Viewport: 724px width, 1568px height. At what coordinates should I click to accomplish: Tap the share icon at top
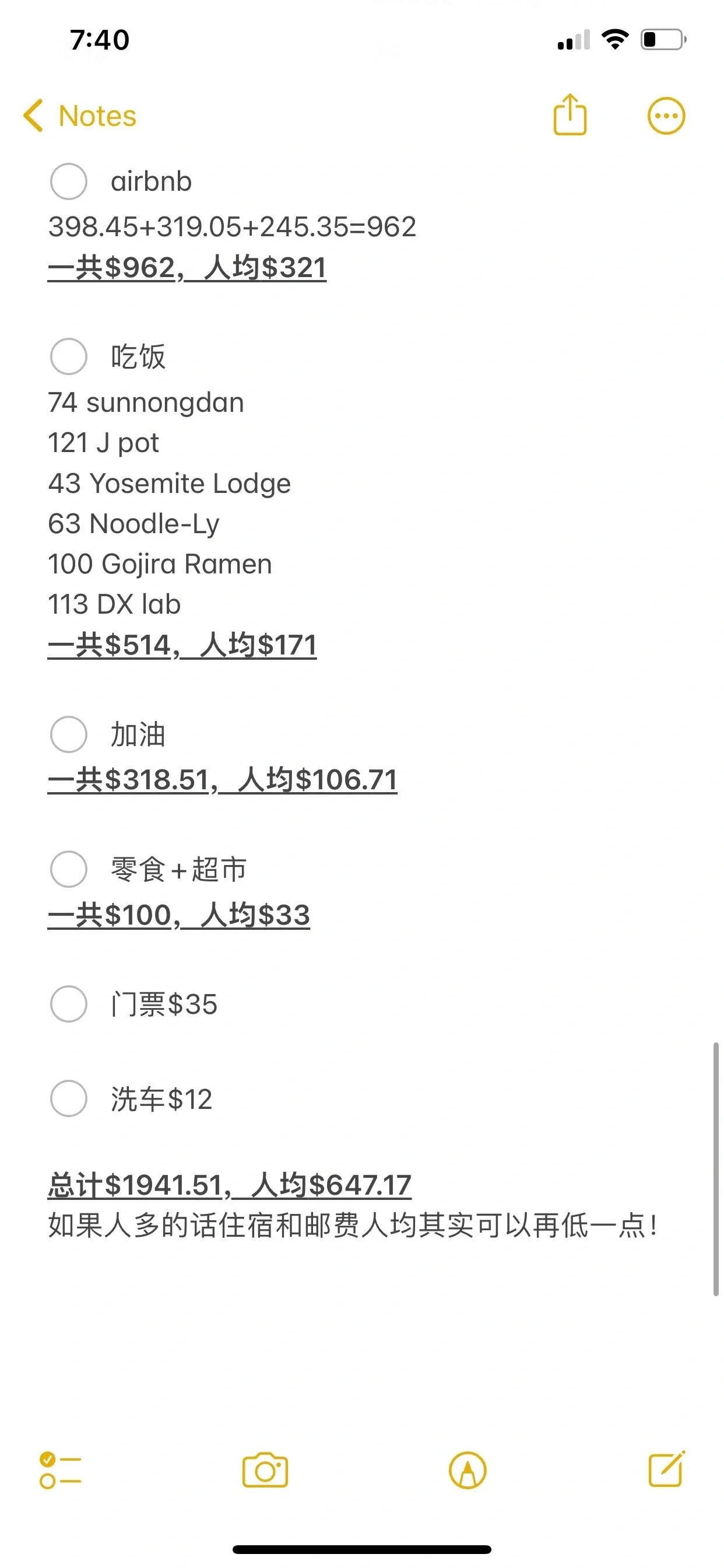[x=570, y=114]
